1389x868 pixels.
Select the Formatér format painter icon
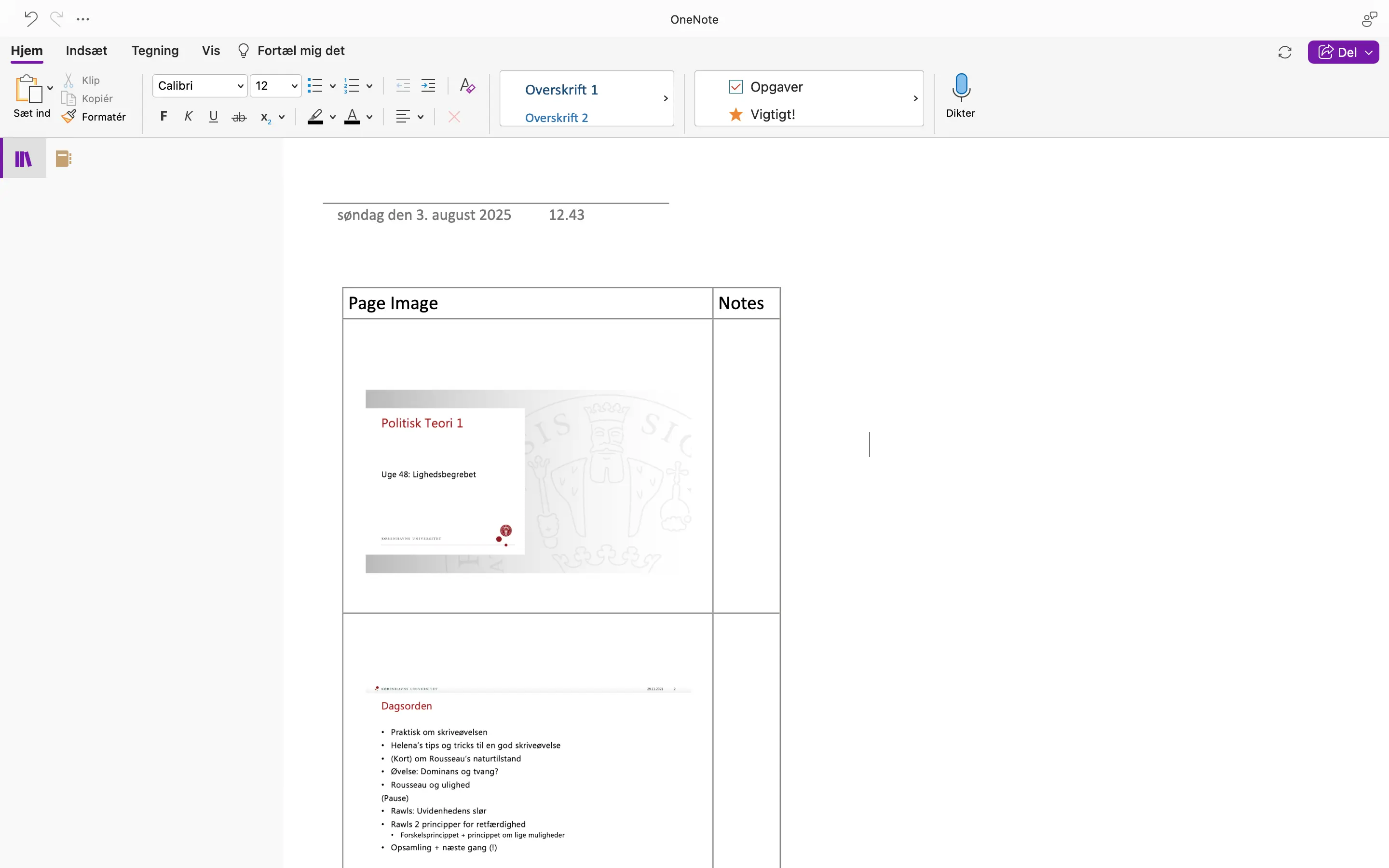pos(69,117)
